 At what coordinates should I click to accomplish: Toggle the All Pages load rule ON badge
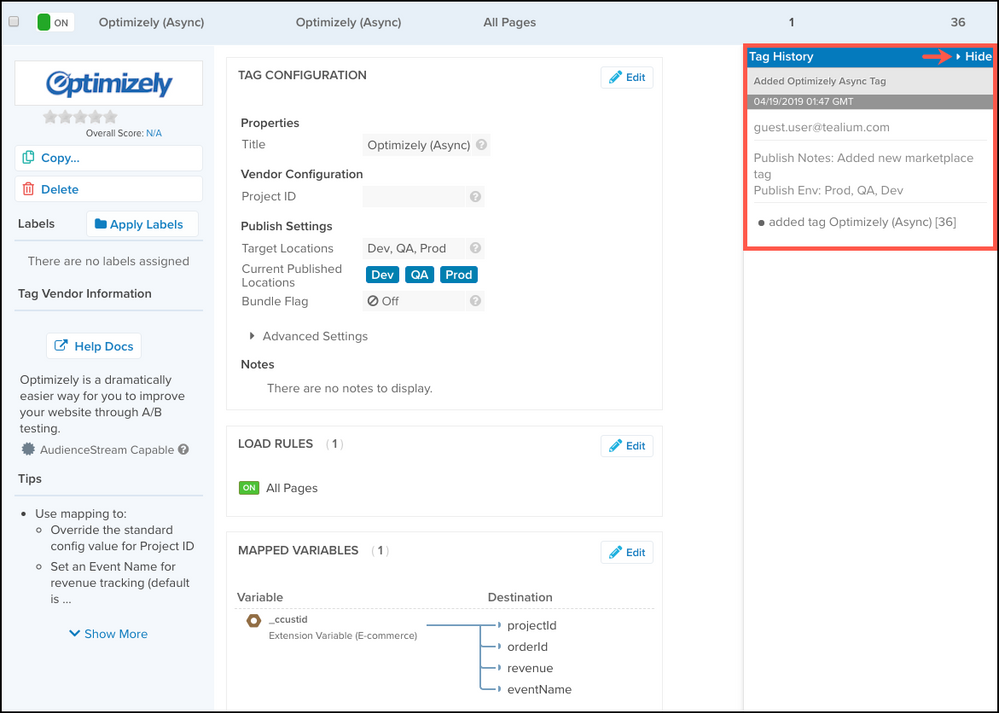[x=249, y=488]
